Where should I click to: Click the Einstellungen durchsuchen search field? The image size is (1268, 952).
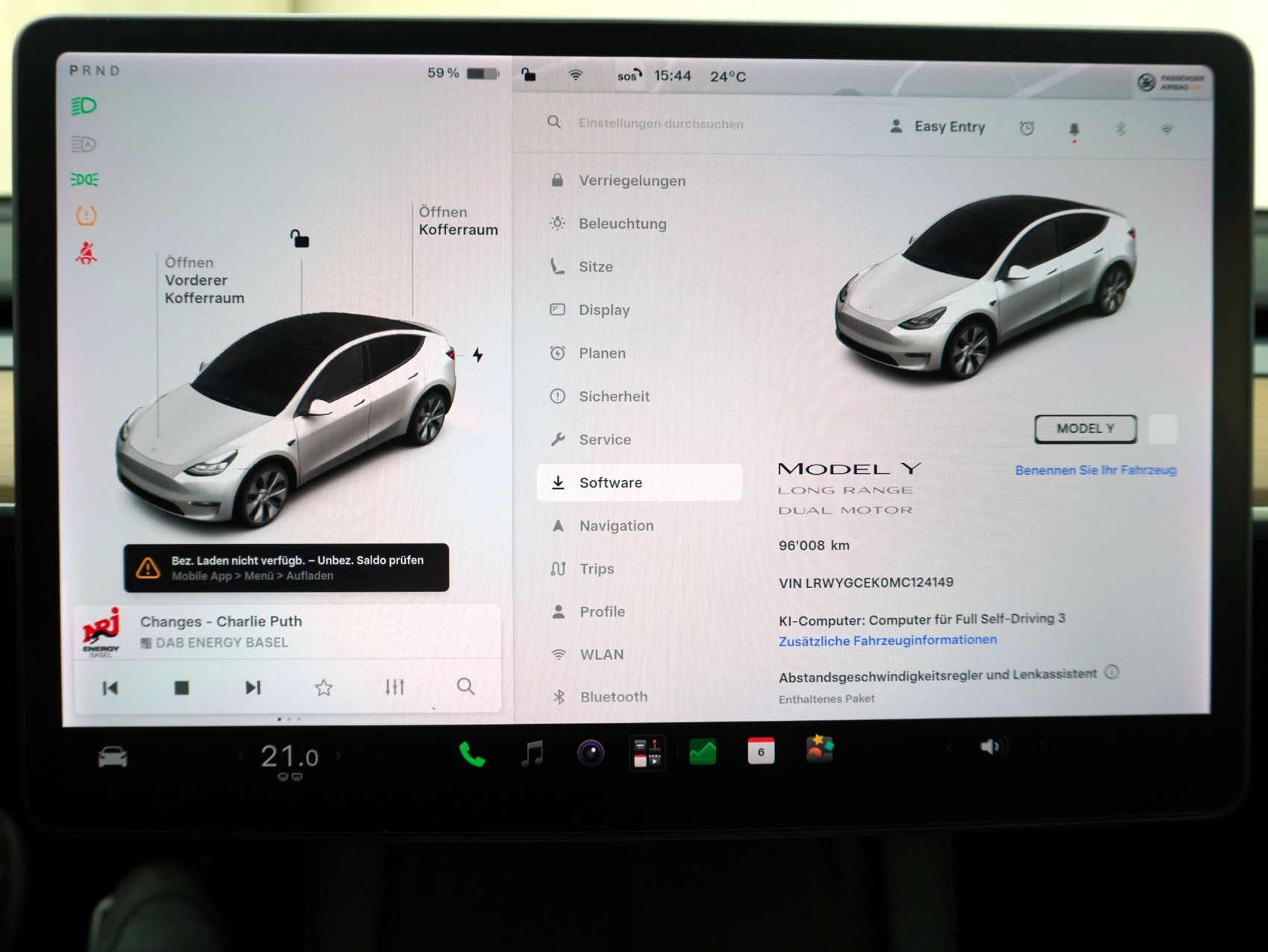point(661,124)
